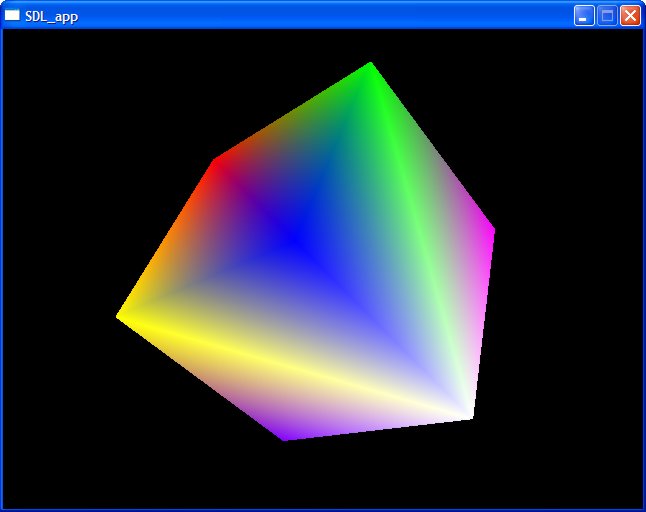Click middle of the magenta-to-white cube edge
The width and height of the screenshot is (646, 512).
point(481,324)
